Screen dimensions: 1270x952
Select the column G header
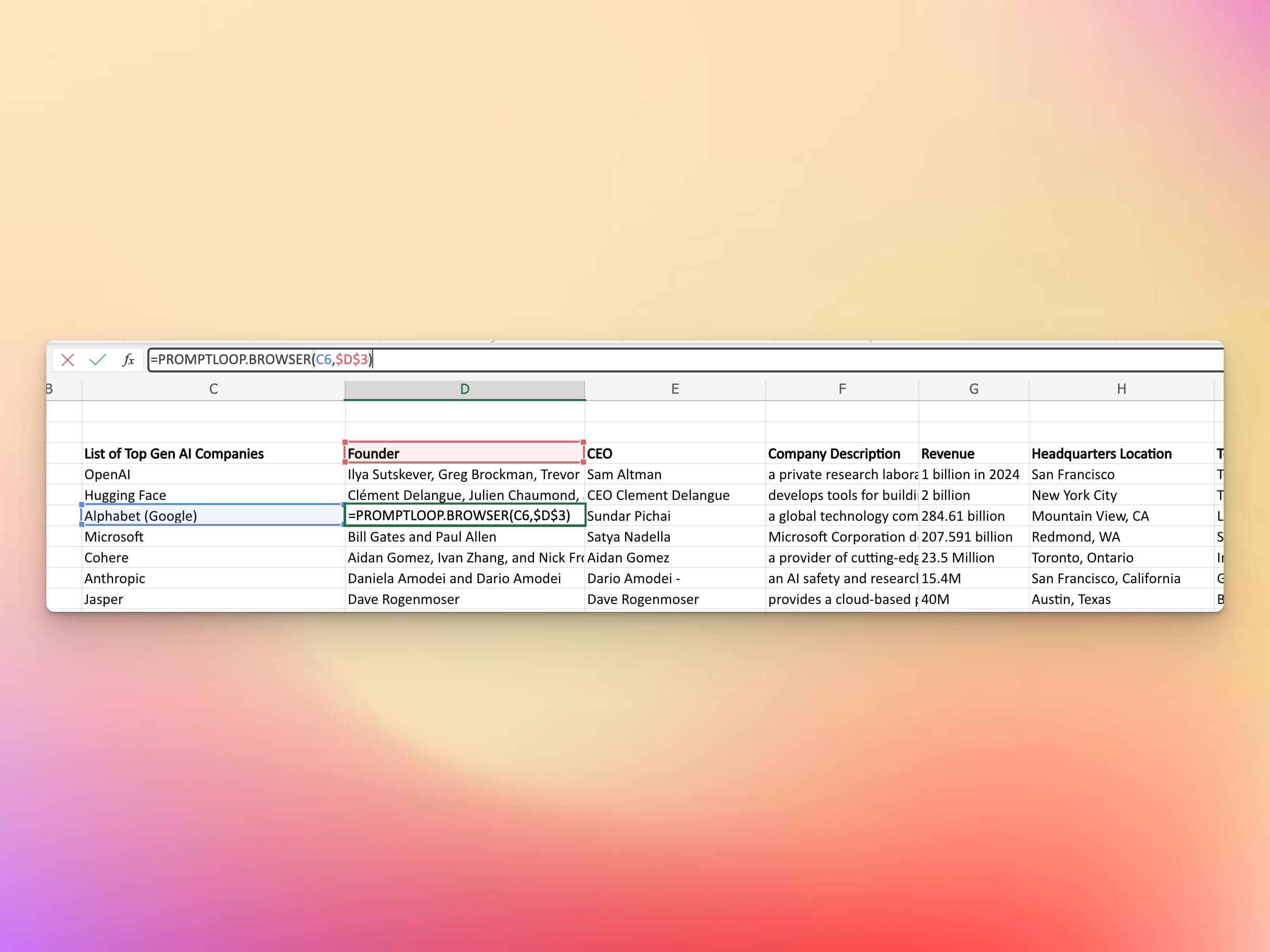tap(973, 389)
